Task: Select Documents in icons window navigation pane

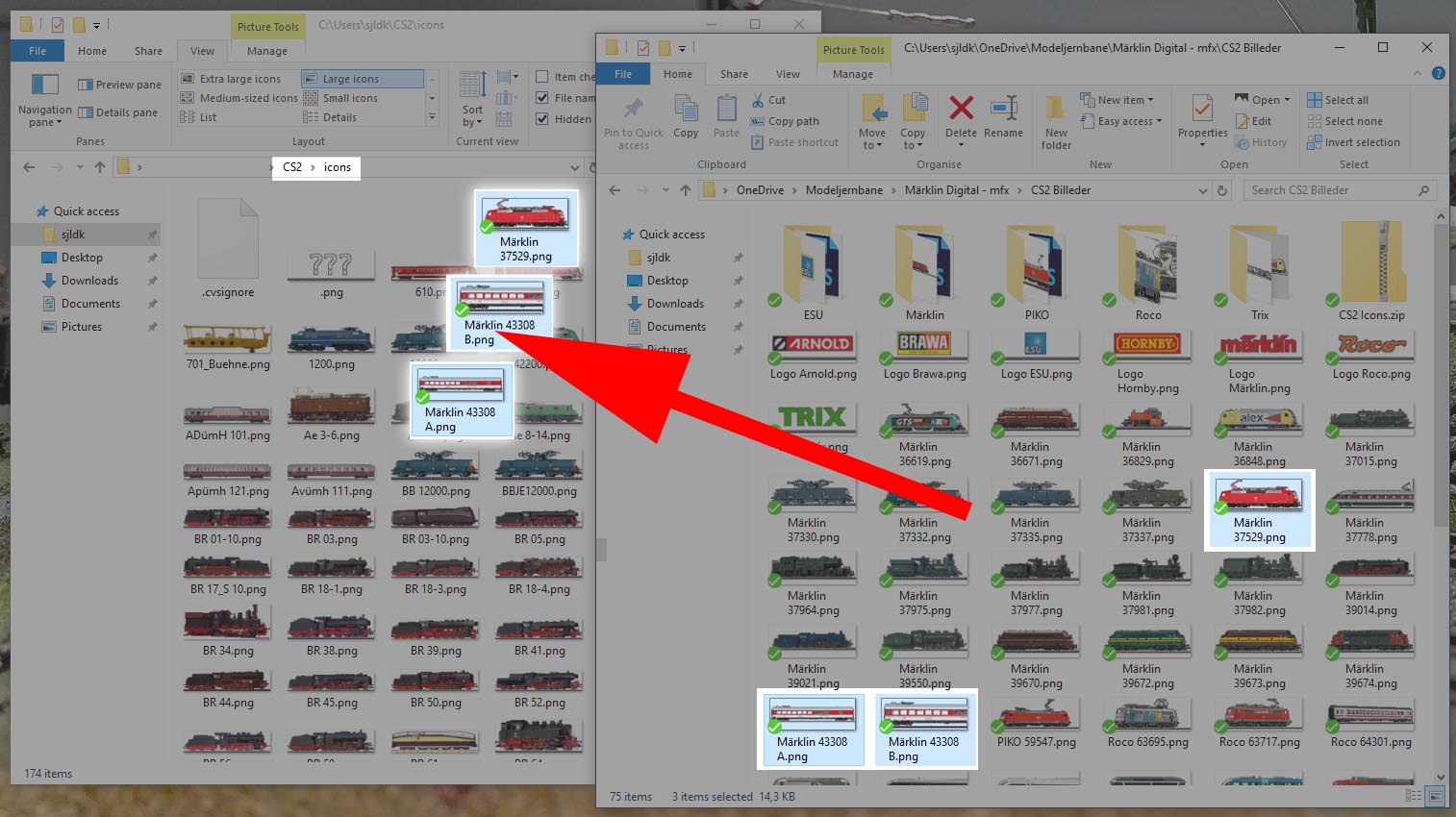Action: (x=90, y=304)
